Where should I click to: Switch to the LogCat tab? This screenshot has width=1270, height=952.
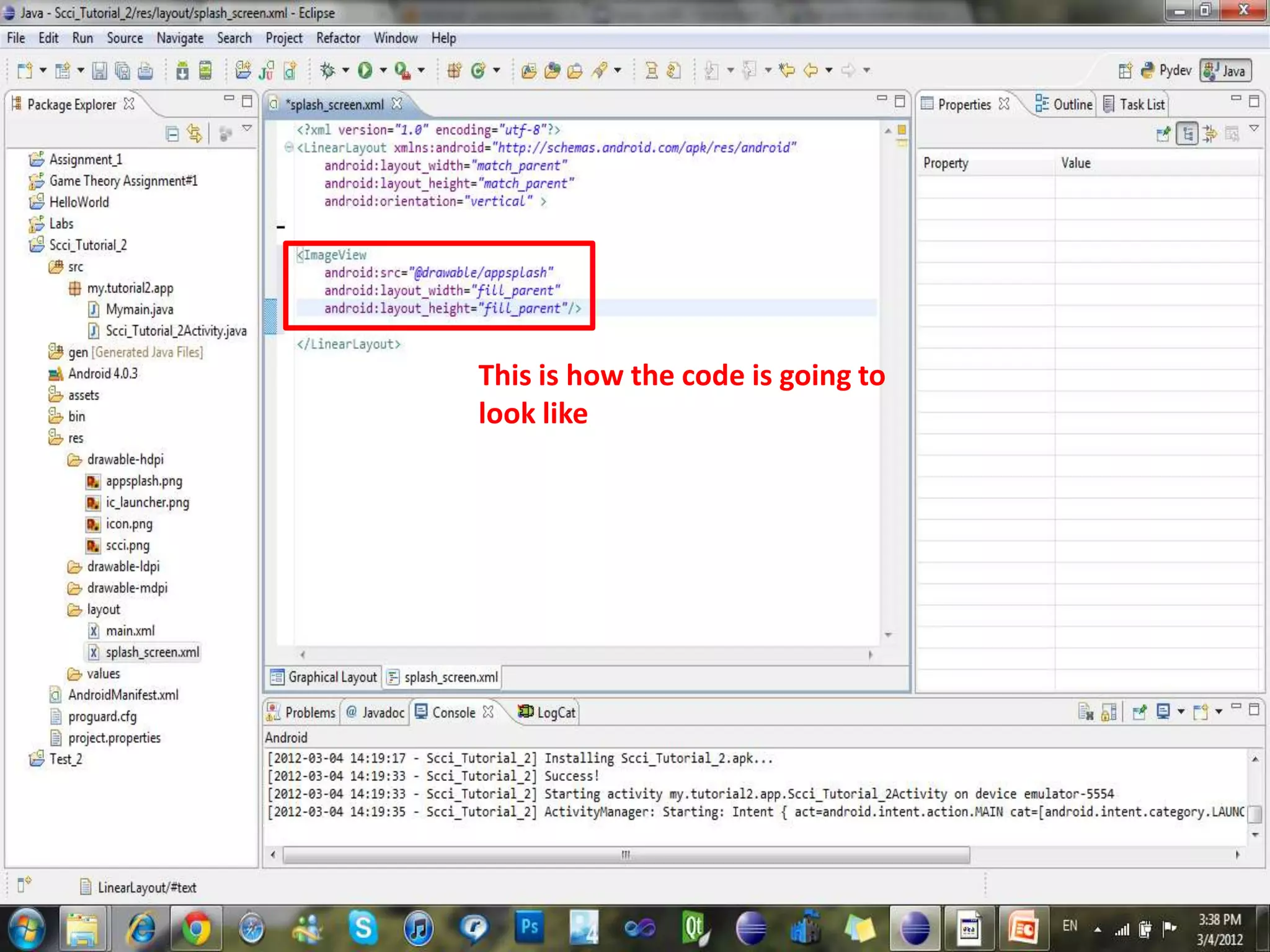tap(548, 712)
